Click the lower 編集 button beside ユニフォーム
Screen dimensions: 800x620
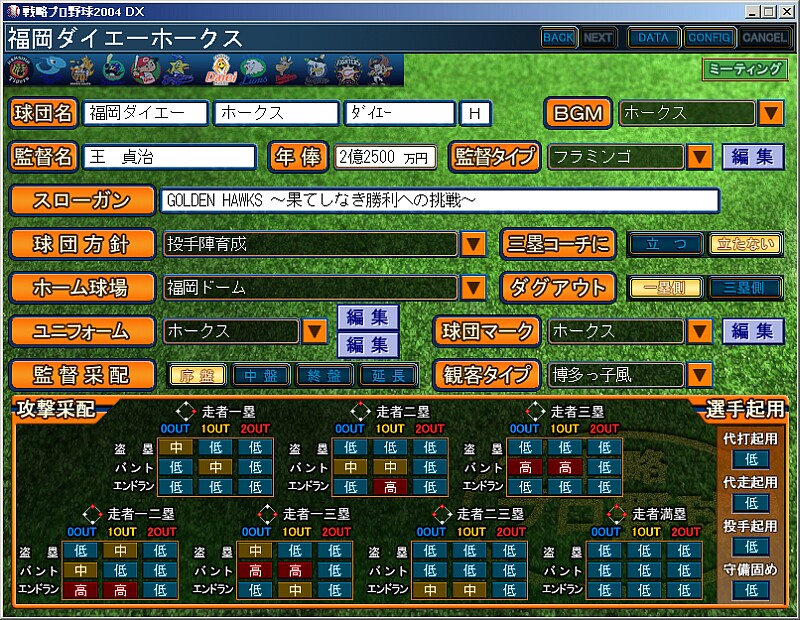(368, 345)
